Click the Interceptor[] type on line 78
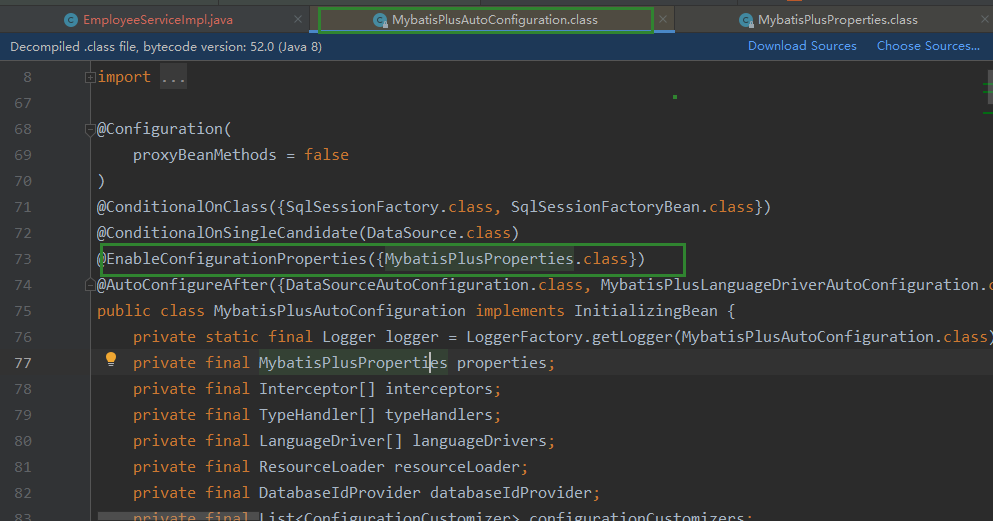 (x=317, y=389)
